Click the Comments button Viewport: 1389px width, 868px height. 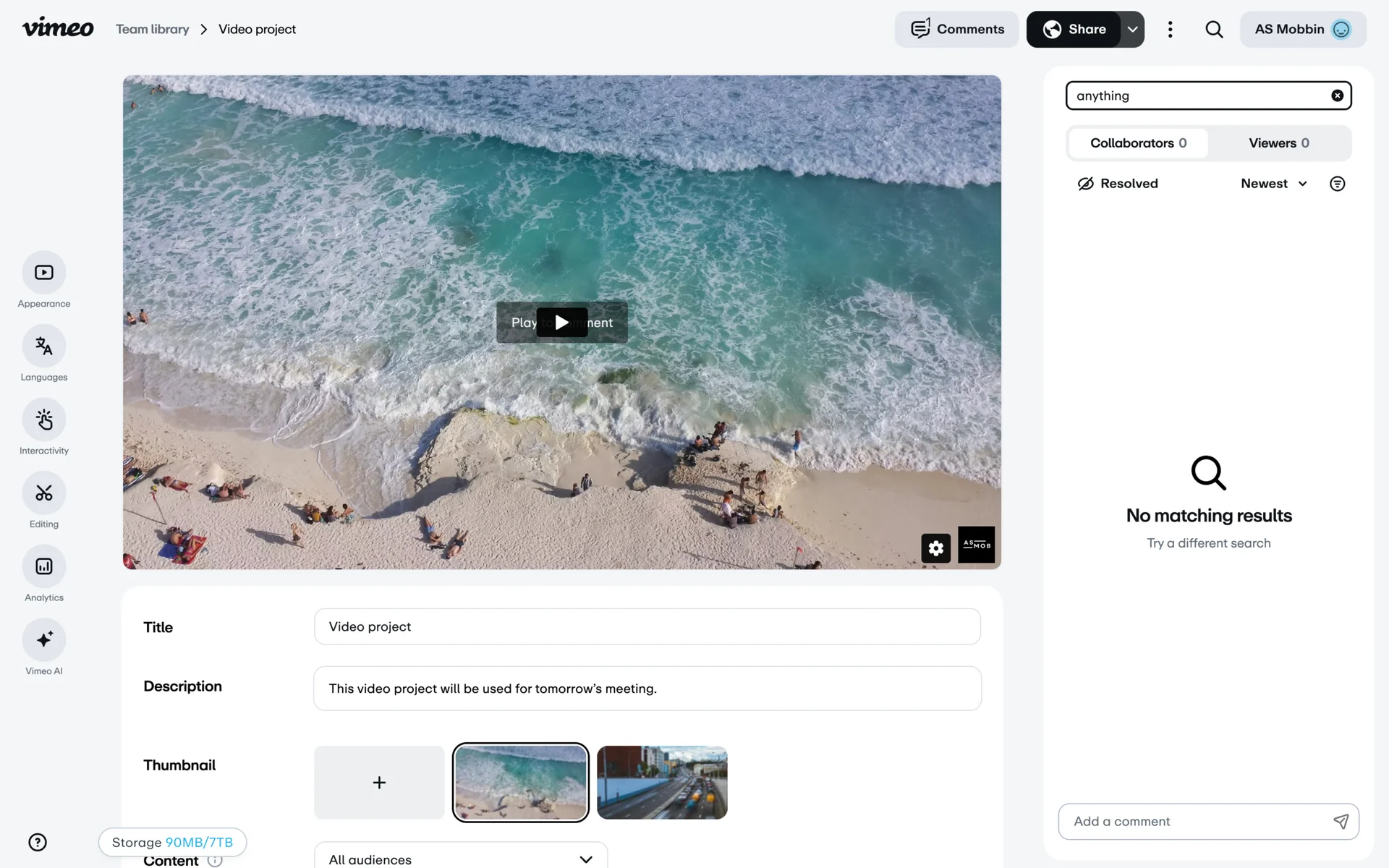(x=956, y=30)
